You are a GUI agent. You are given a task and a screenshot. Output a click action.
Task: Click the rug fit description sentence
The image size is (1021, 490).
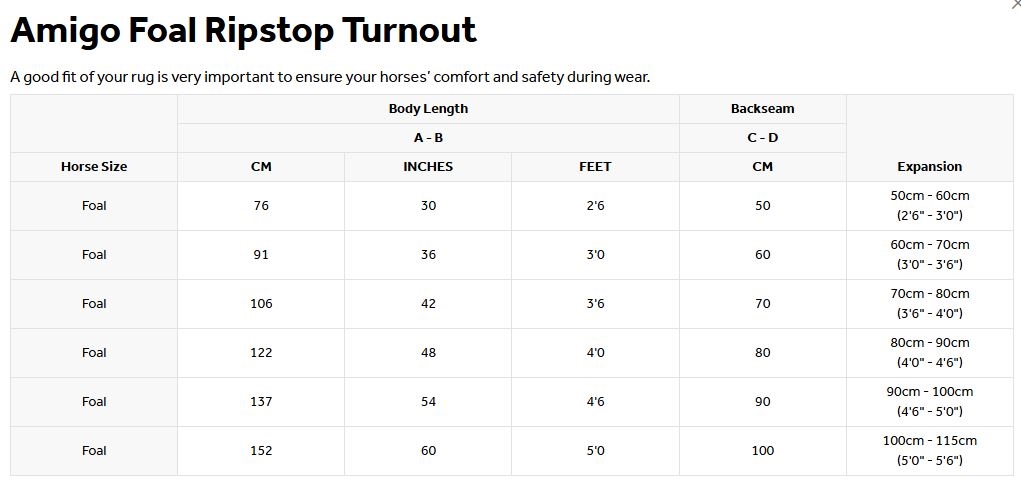point(330,77)
